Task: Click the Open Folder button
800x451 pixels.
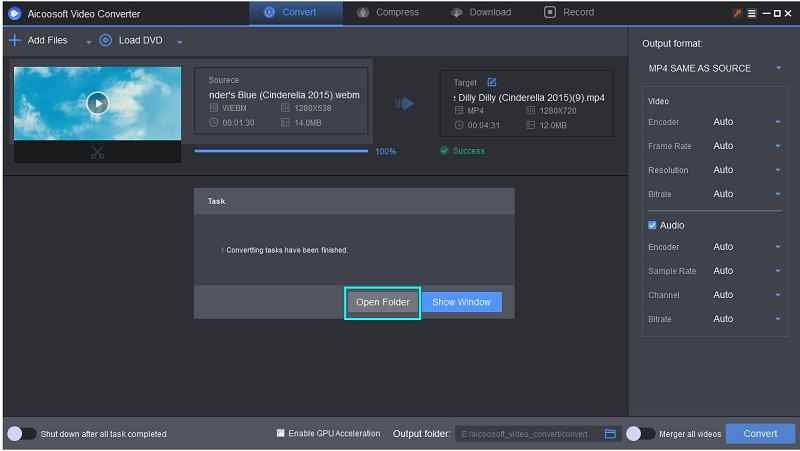Action: coord(383,302)
